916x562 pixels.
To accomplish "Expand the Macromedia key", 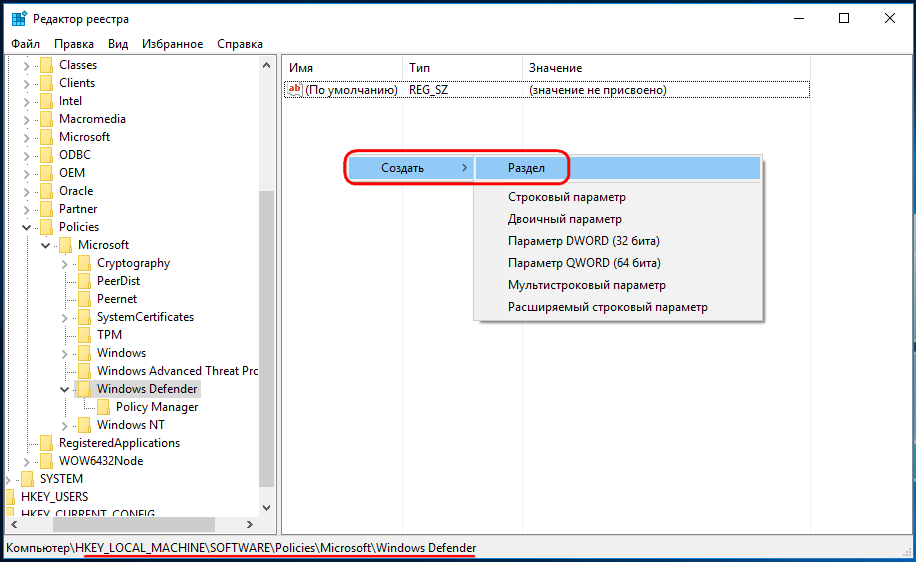I will click(x=26, y=120).
